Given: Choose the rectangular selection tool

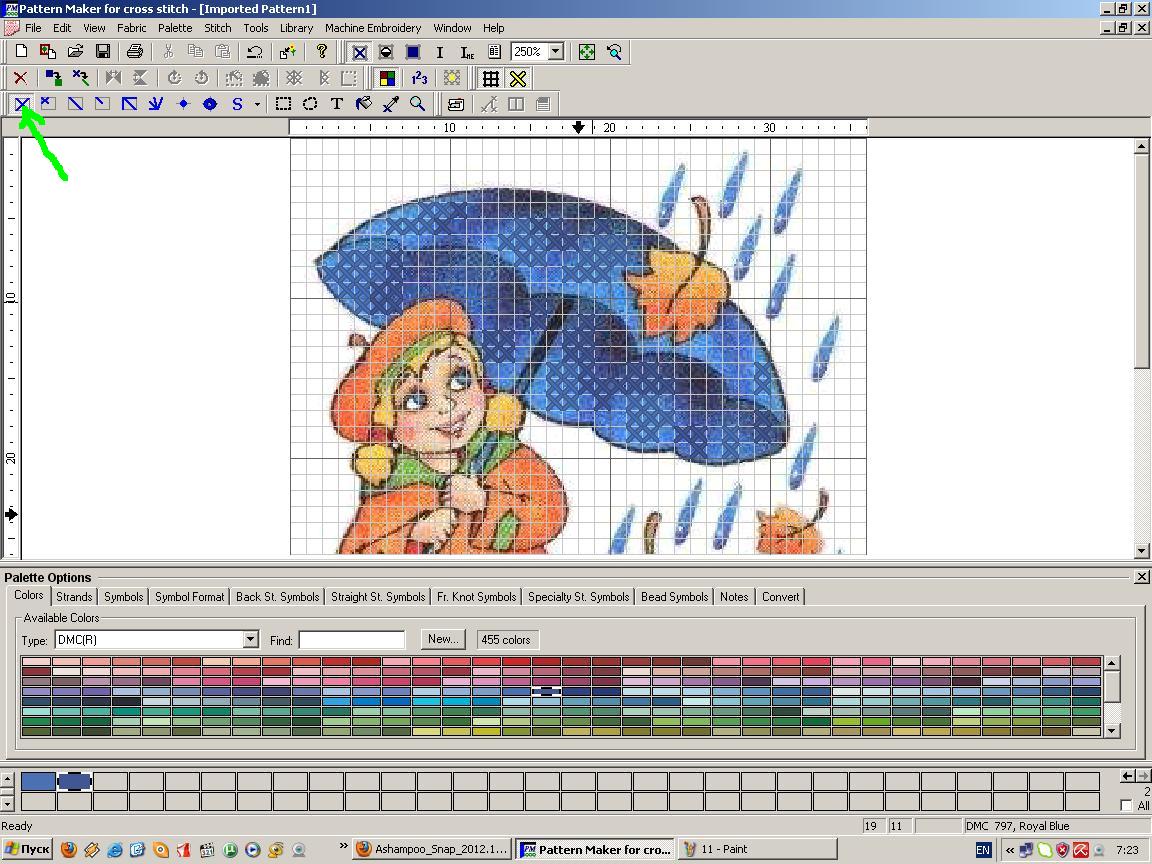Looking at the screenshot, I should (284, 104).
